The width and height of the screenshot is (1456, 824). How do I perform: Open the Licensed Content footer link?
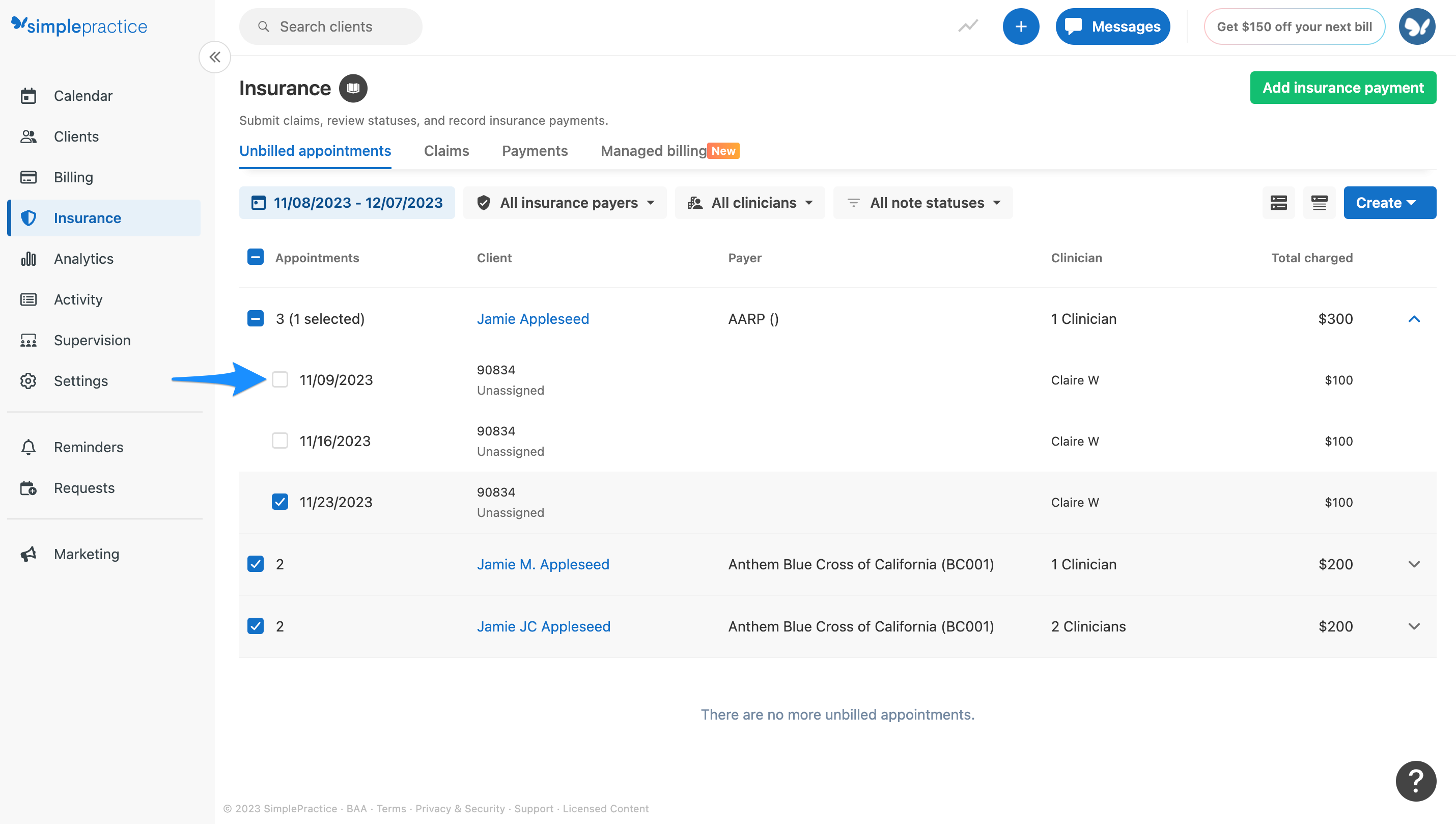click(x=605, y=808)
